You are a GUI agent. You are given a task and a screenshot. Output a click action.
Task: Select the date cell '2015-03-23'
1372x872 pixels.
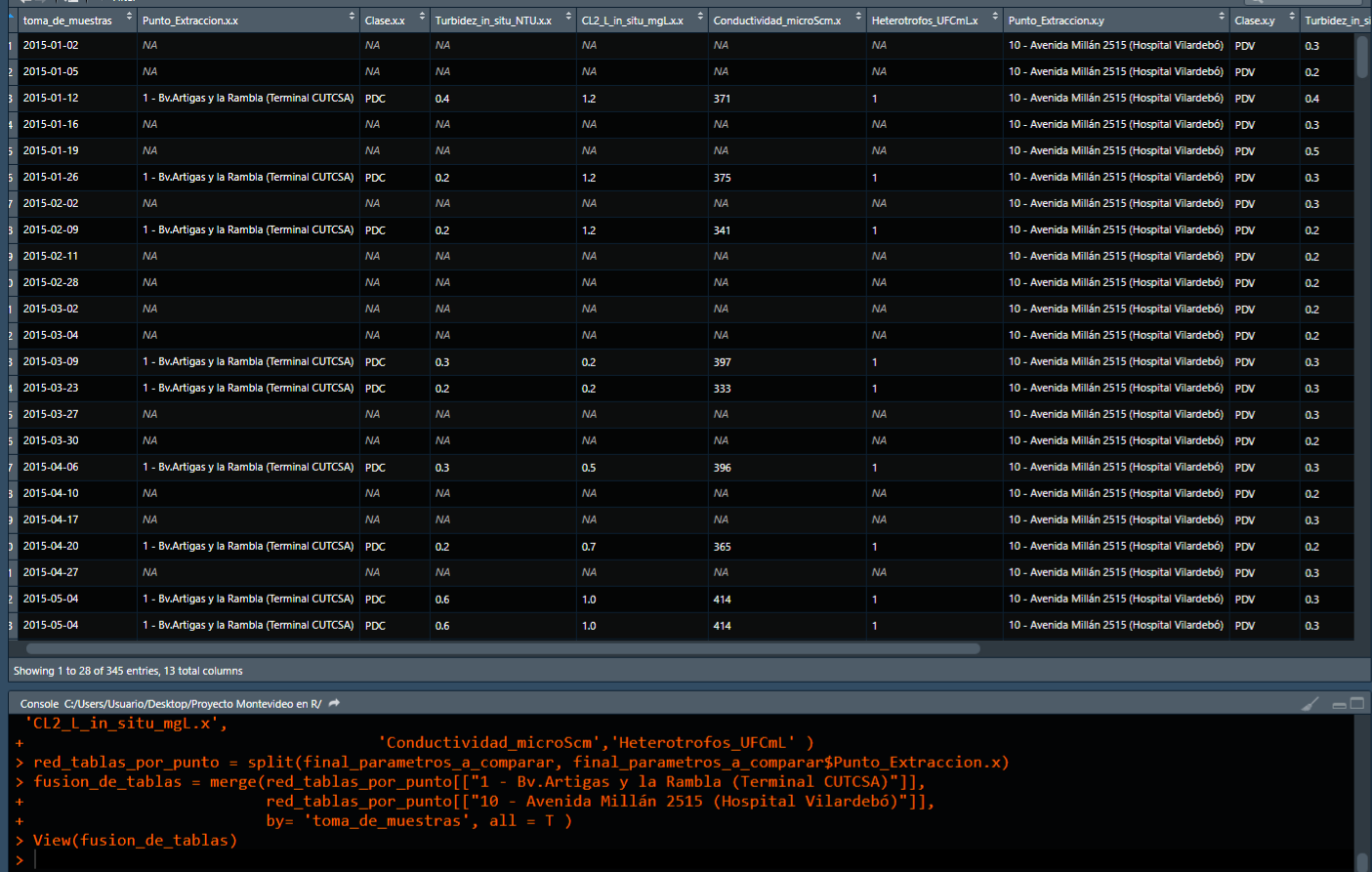point(51,388)
